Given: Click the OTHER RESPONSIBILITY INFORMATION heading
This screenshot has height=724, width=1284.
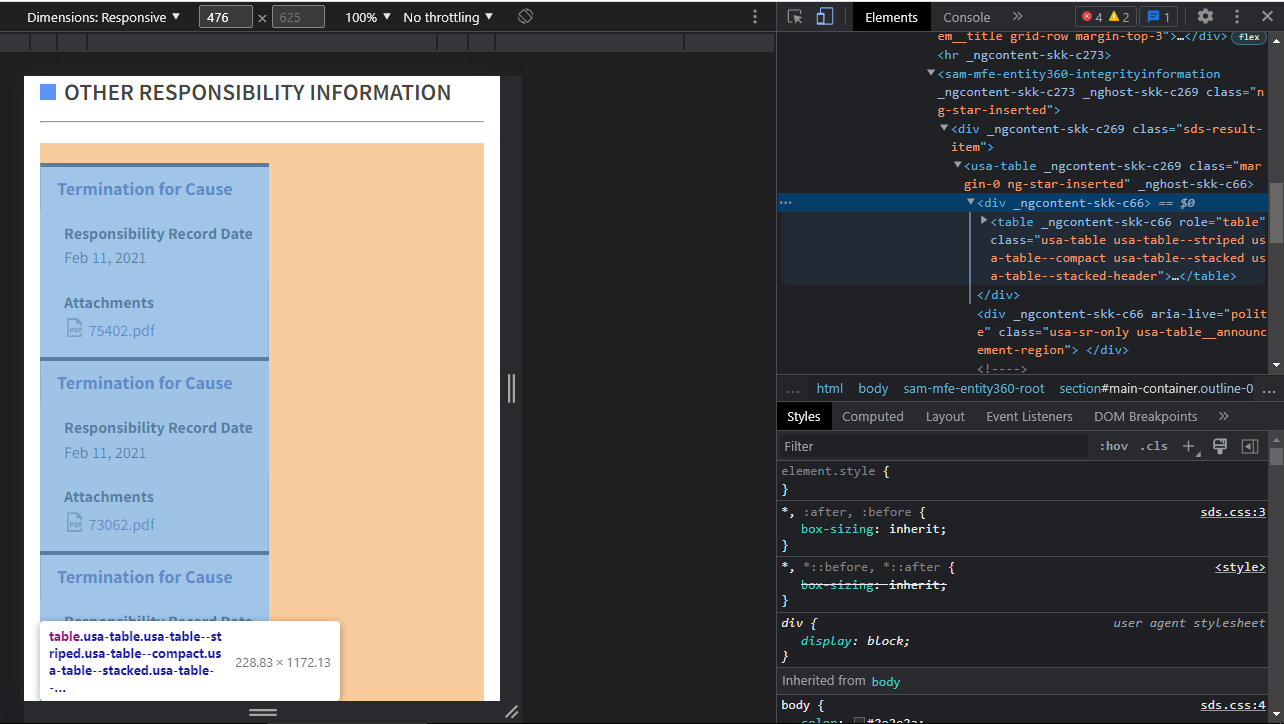Looking at the screenshot, I should [x=257, y=93].
